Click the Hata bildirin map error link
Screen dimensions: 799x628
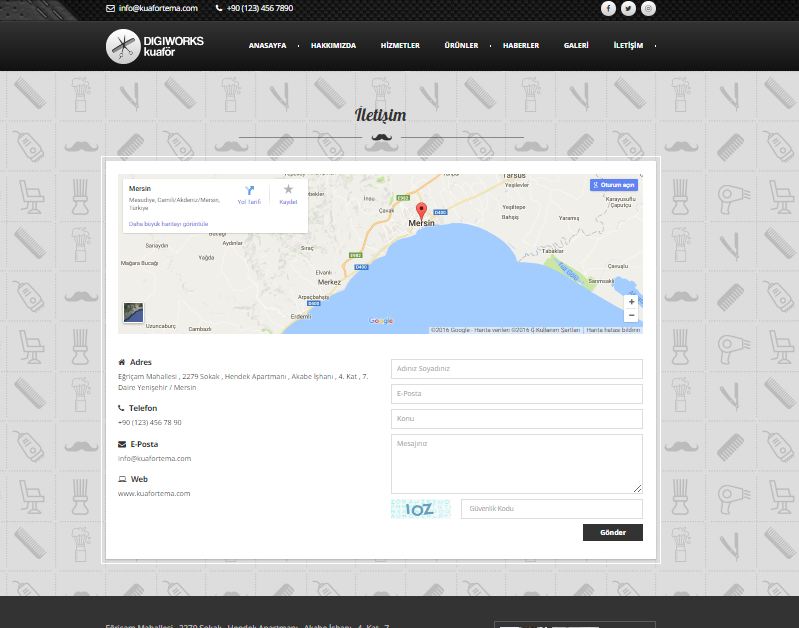613,330
